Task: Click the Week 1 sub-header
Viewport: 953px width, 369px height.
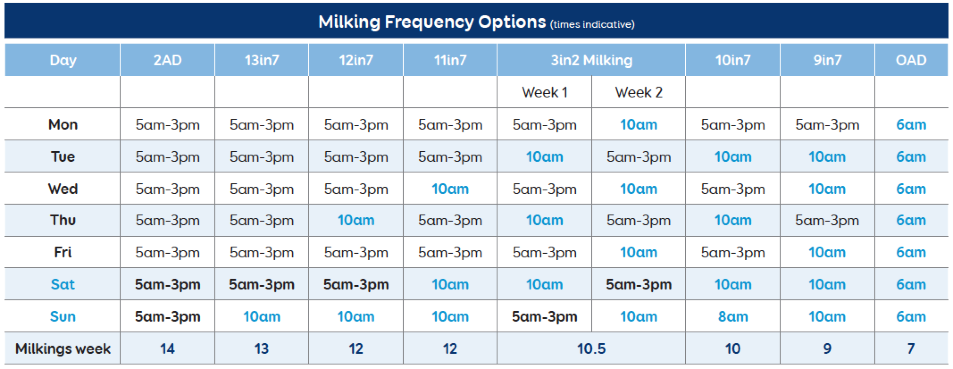Action: [x=544, y=93]
